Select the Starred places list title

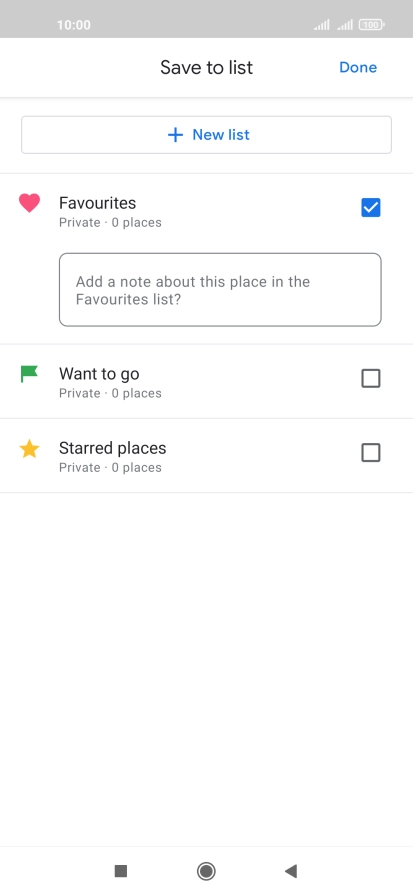pyautogui.click(x=113, y=448)
